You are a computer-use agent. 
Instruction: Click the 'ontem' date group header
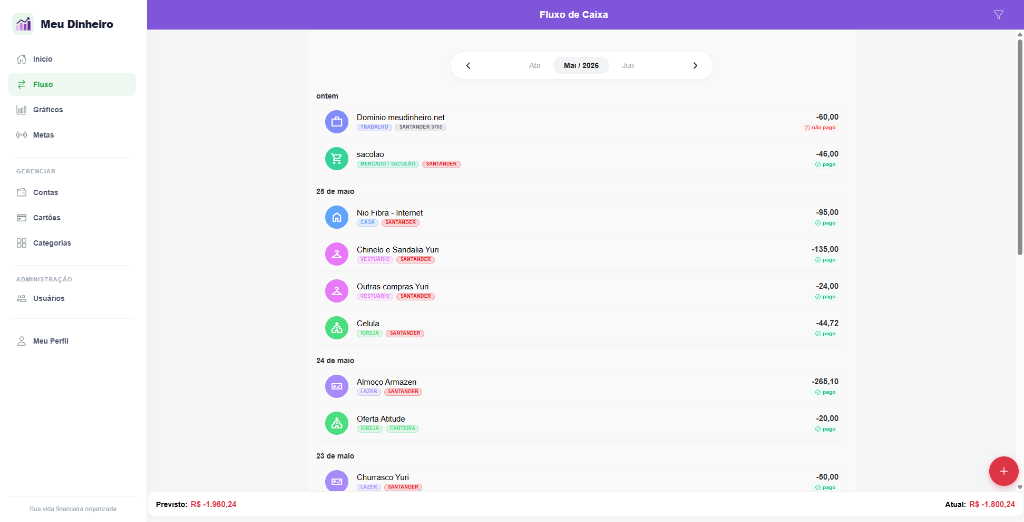pos(327,96)
